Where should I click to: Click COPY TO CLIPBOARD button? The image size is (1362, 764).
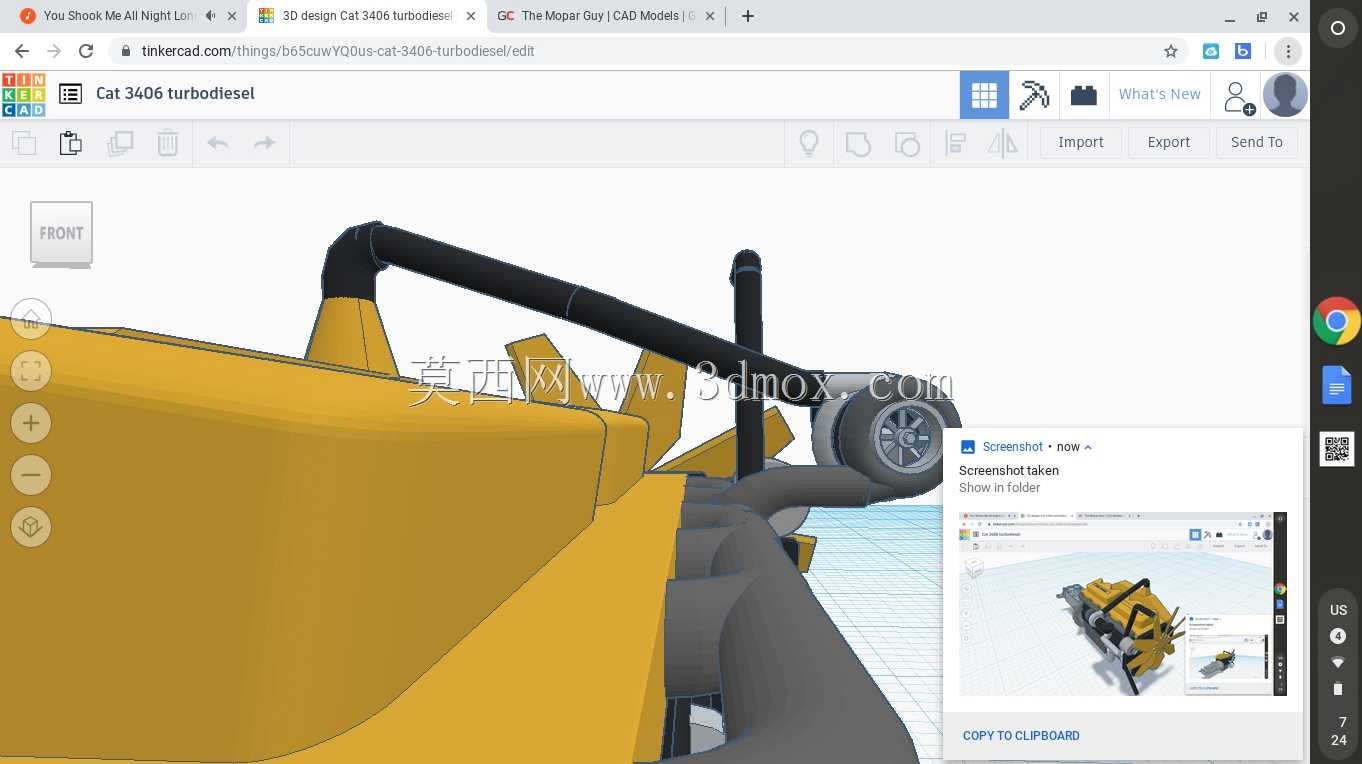(x=1021, y=735)
